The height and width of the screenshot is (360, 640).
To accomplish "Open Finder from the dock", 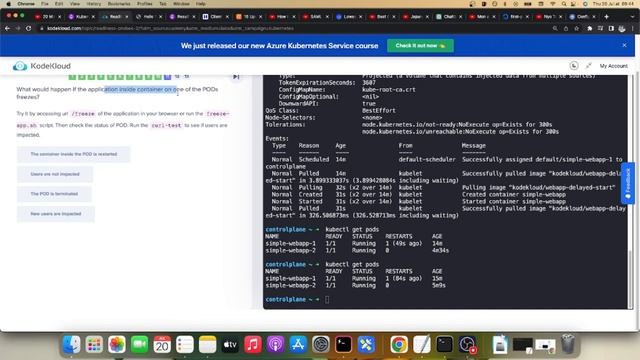I will click(x=71, y=345).
